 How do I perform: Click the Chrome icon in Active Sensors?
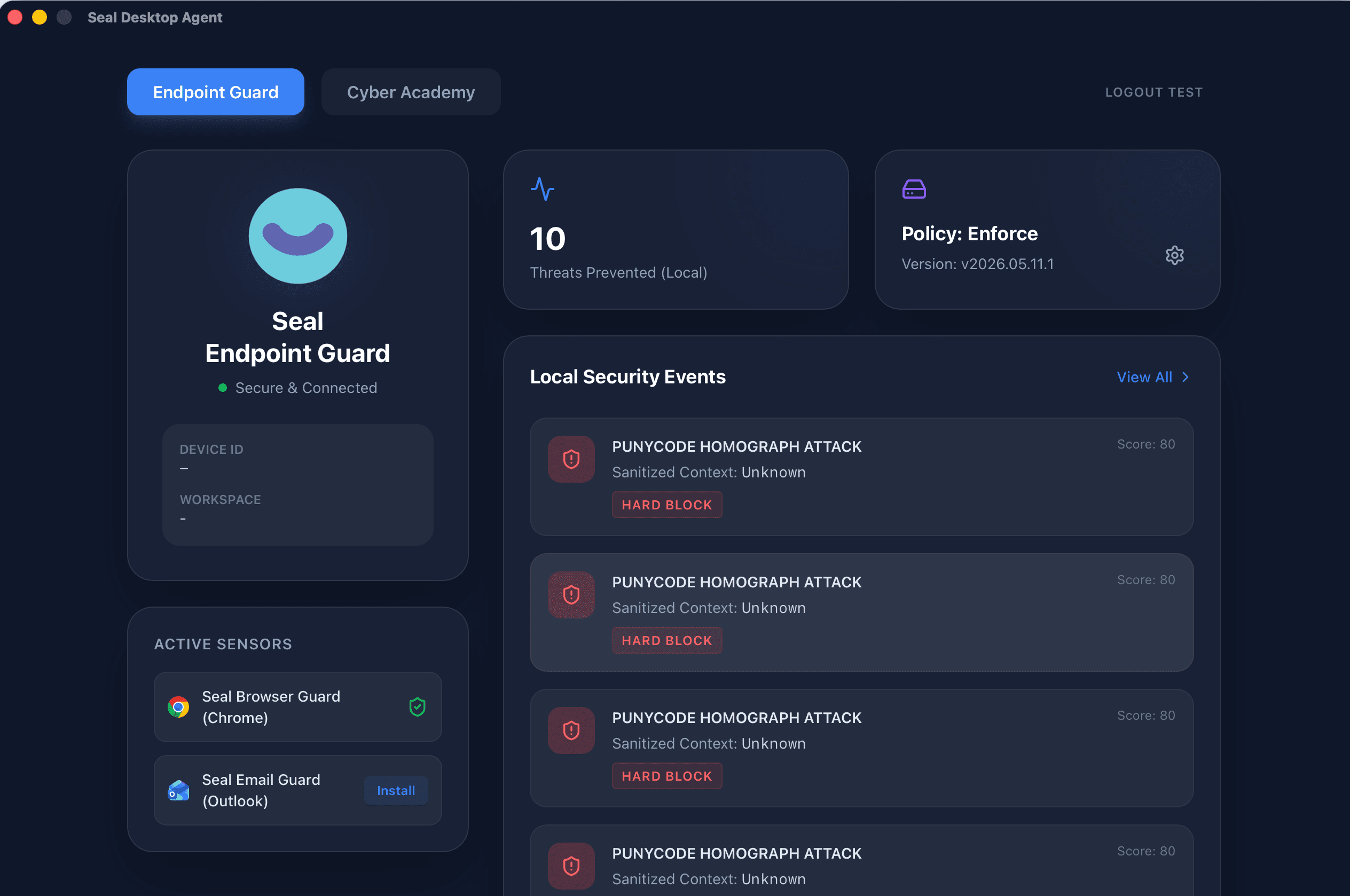coord(178,707)
